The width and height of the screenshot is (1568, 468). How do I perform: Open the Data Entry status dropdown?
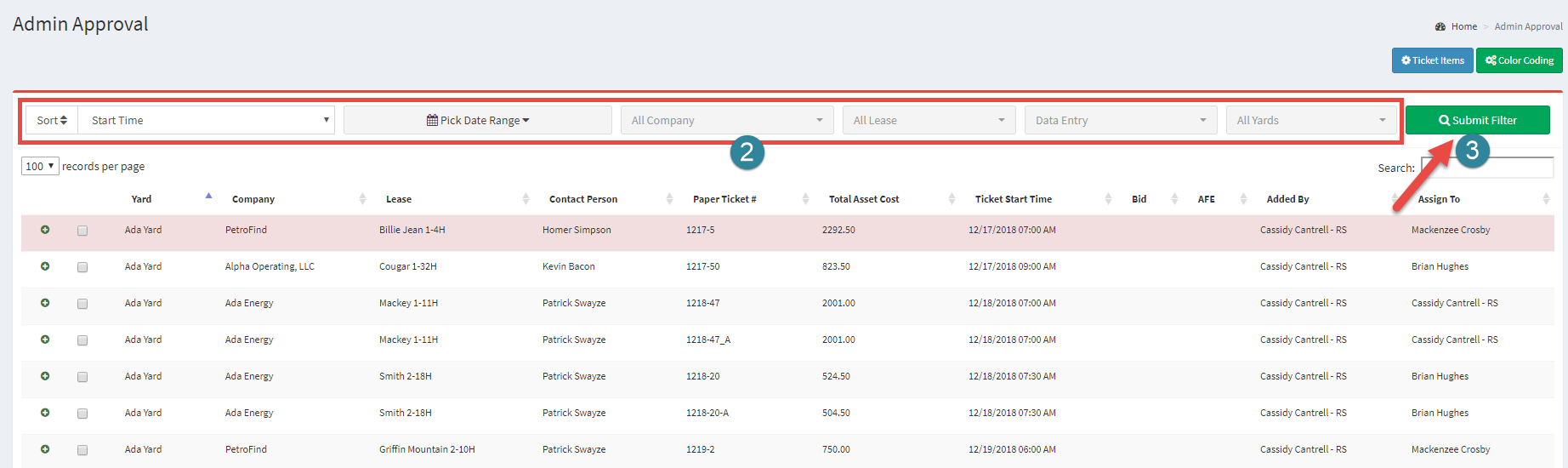[x=1121, y=120]
